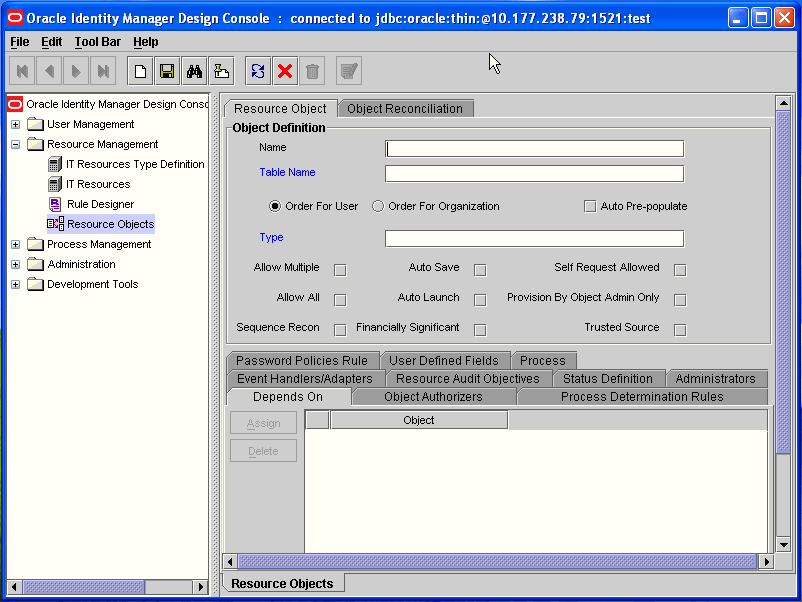802x602 pixels.
Task: Toggle Financially Significant checkbox
Action: pyautogui.click(x=480, y=330)
